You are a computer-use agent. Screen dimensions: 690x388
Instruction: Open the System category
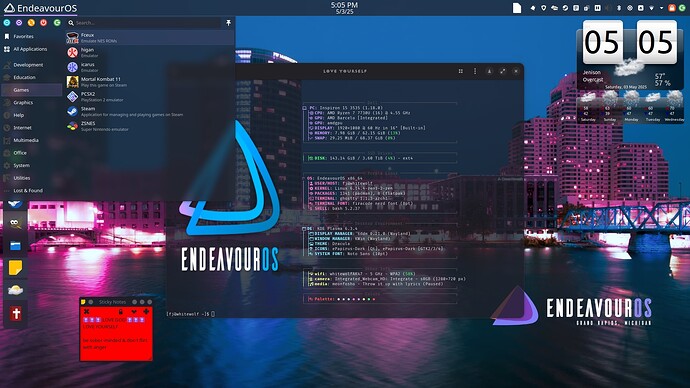(x=32, y=165)
